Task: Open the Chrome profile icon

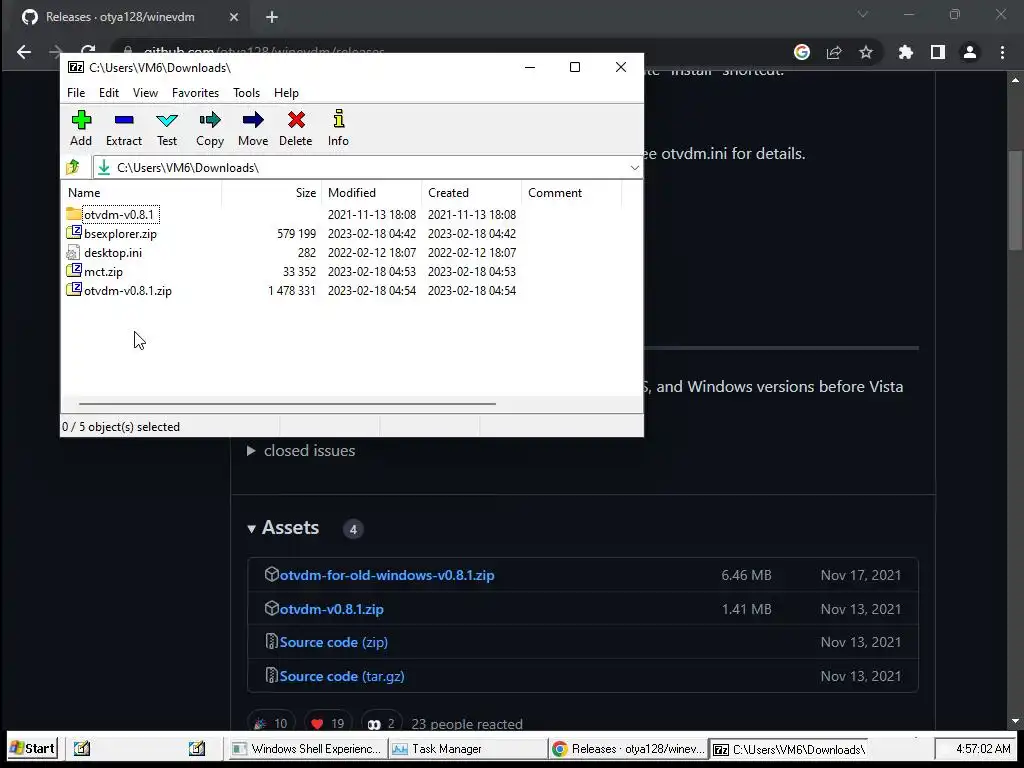Action: [x=970, y=52]
